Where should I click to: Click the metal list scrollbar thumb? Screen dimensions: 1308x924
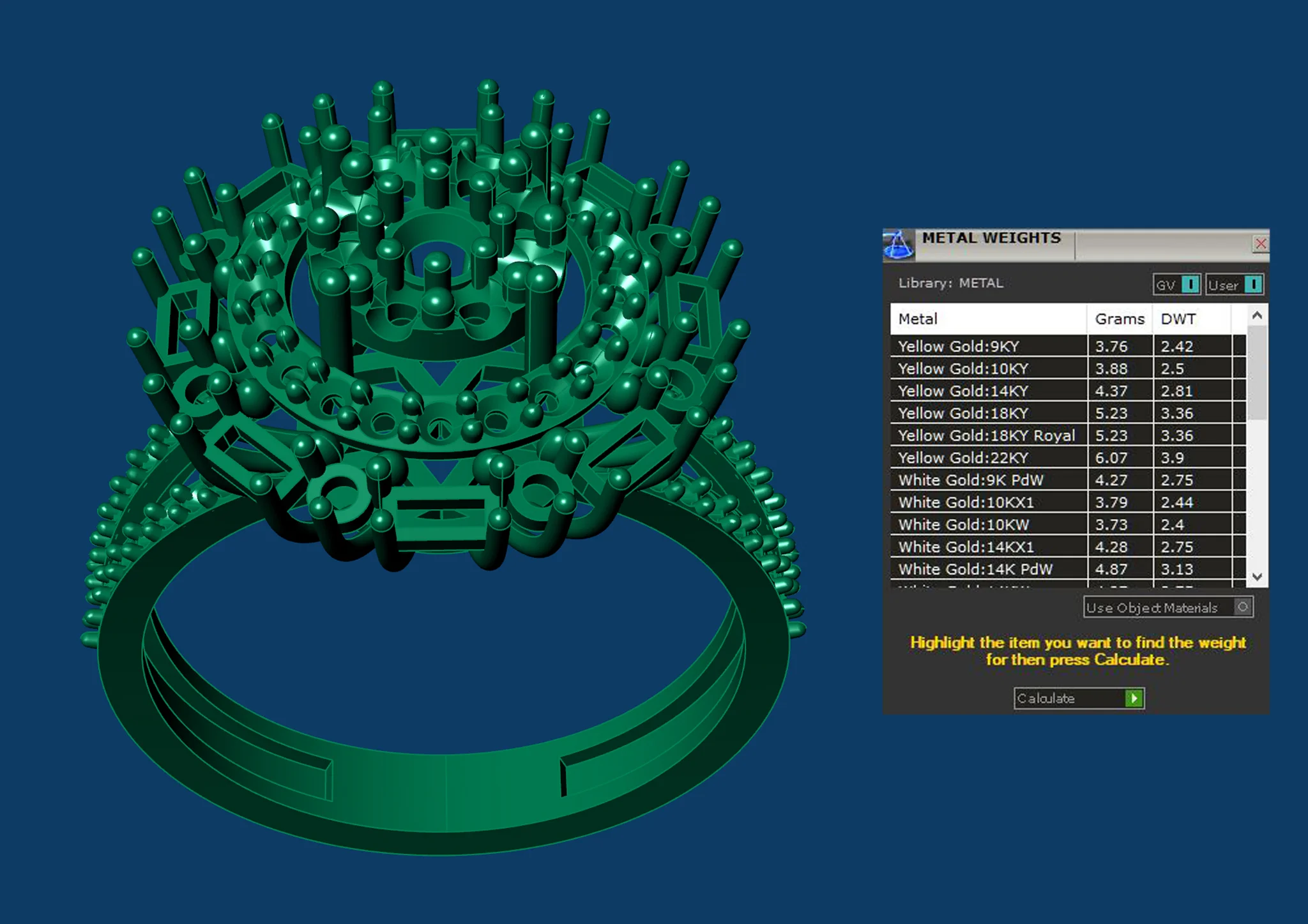click(x=1257, y=374)
